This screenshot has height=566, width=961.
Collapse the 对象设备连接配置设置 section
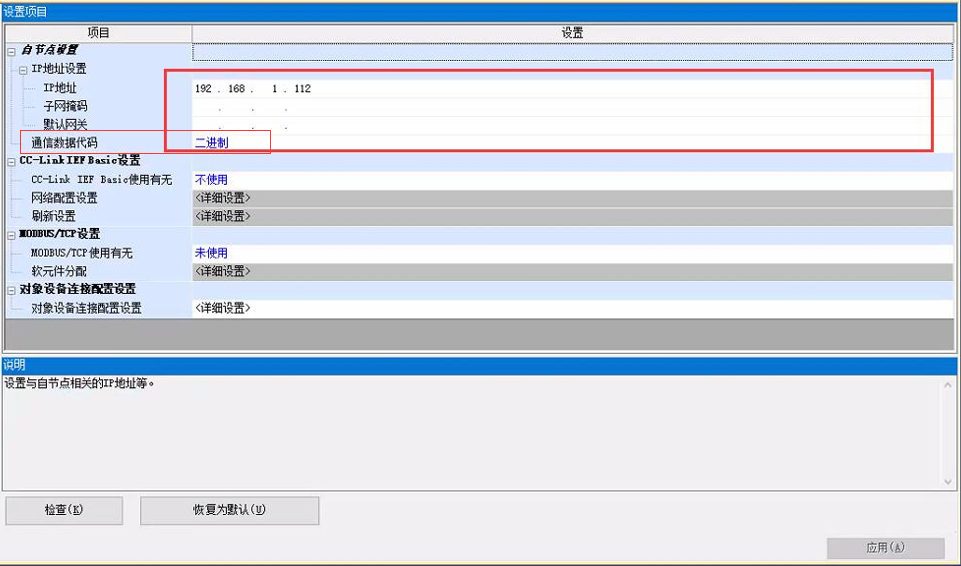coord(11,290)
